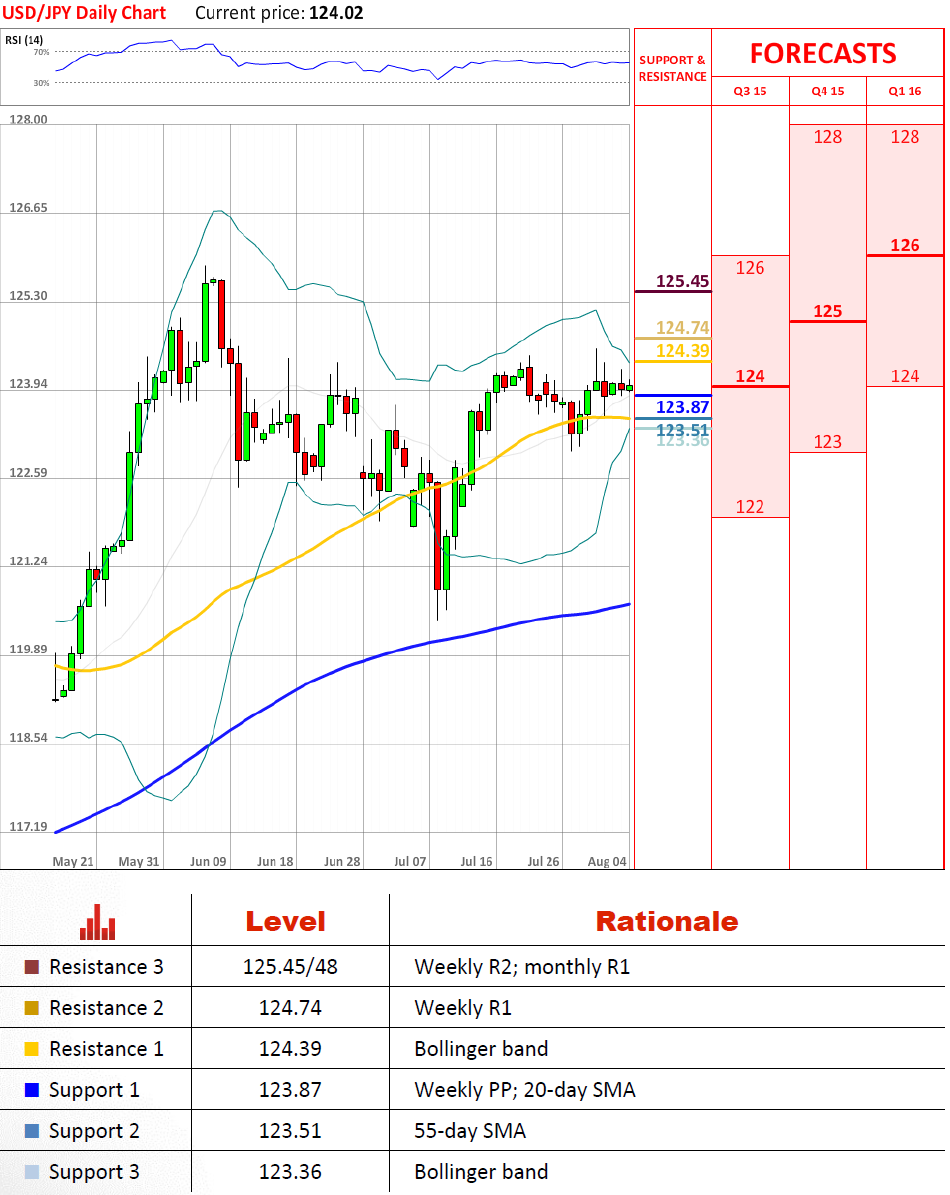Select the Q4 15 forecast column header
Image resolution: width=950 pixels, height=1195 pixels.
pos(827,91)
